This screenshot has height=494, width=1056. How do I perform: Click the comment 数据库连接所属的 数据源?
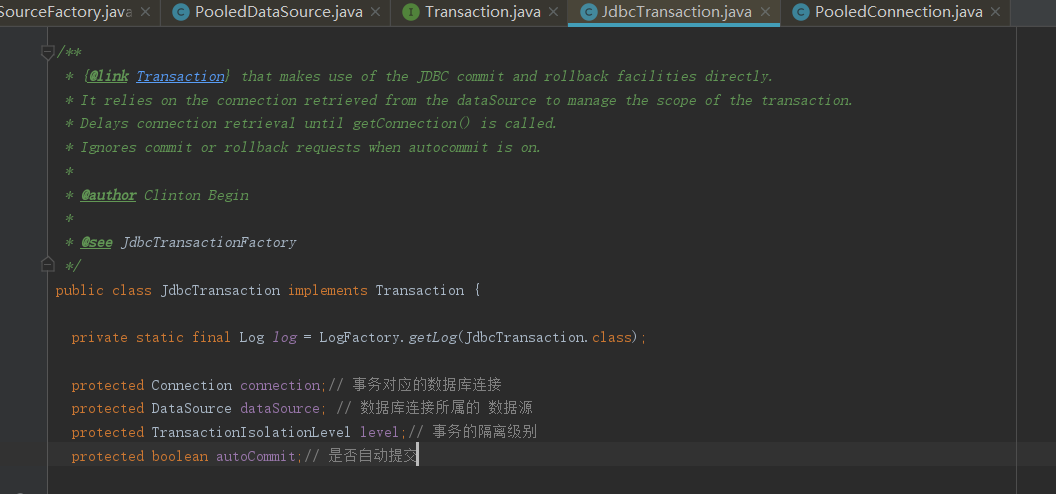click(447, 409)
